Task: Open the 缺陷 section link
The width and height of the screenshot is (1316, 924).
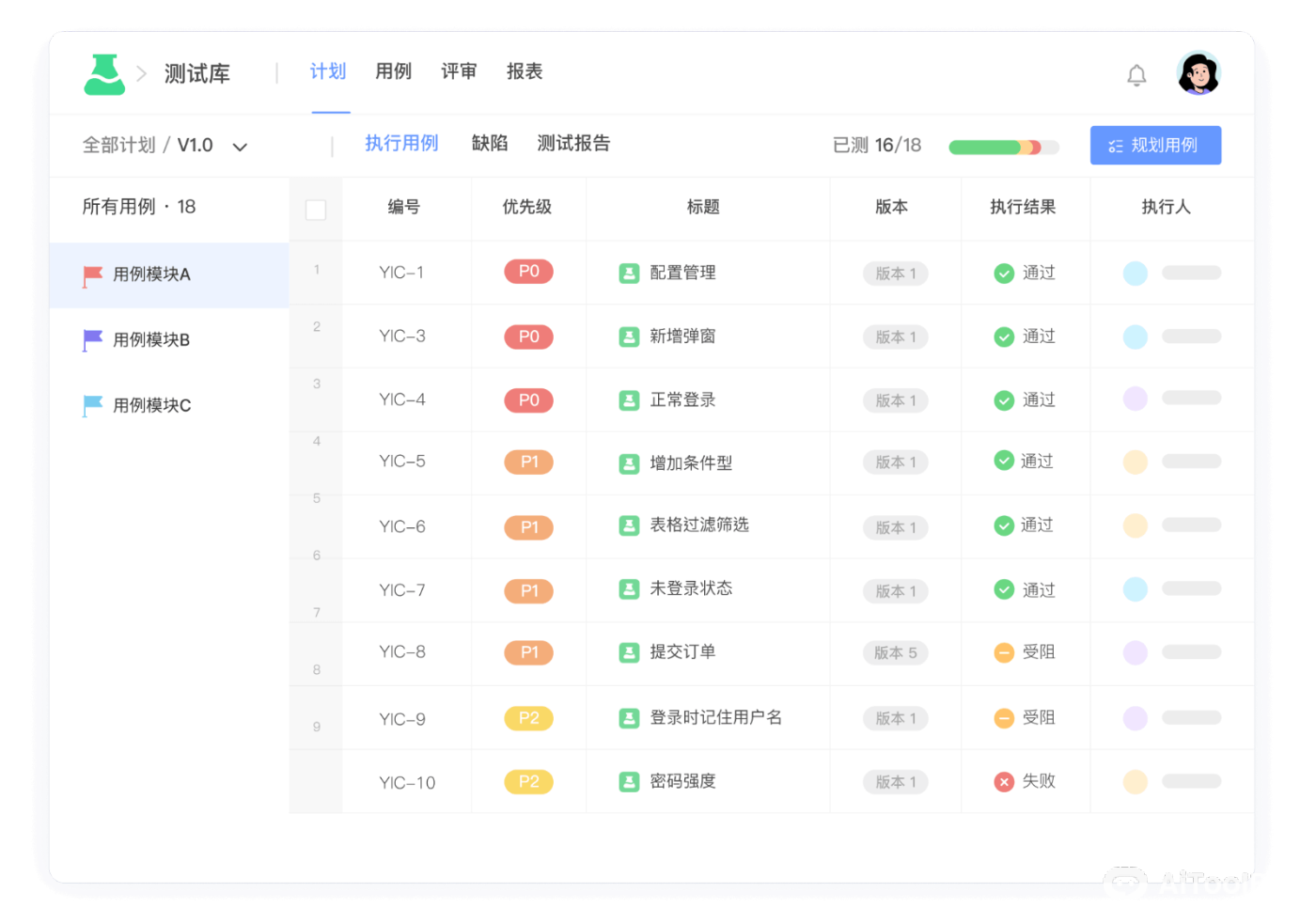Action: (490, 144)
